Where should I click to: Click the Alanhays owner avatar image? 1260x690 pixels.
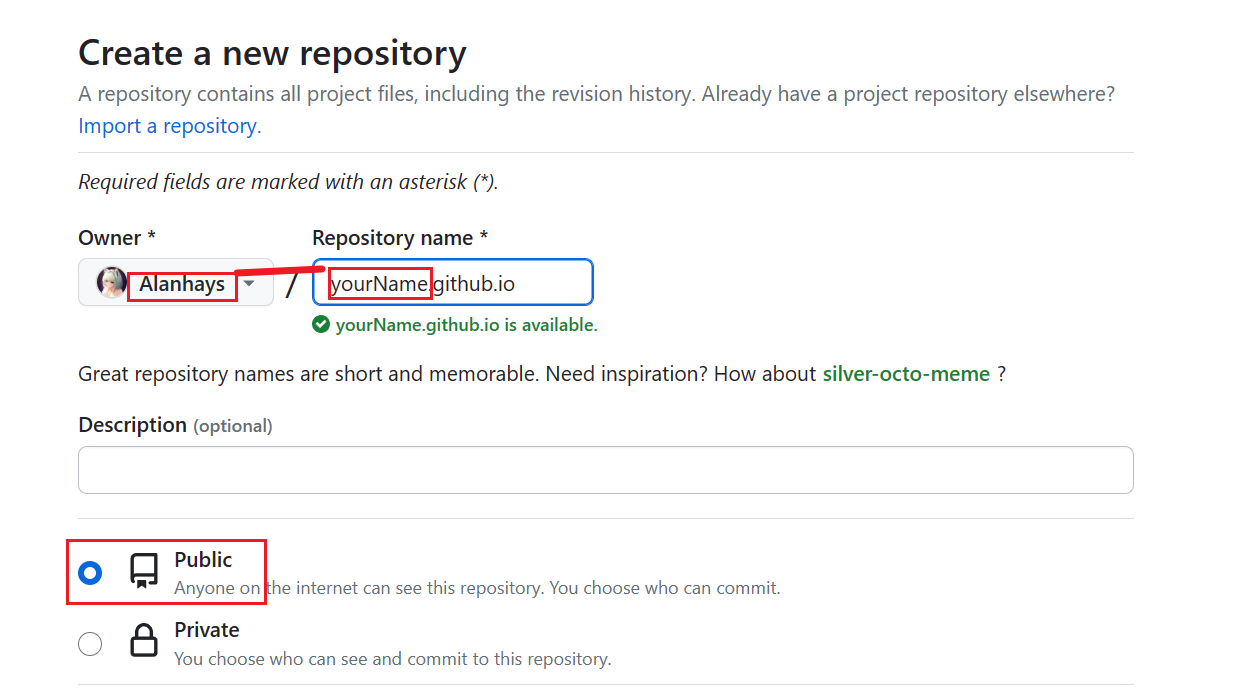[111, 283]
